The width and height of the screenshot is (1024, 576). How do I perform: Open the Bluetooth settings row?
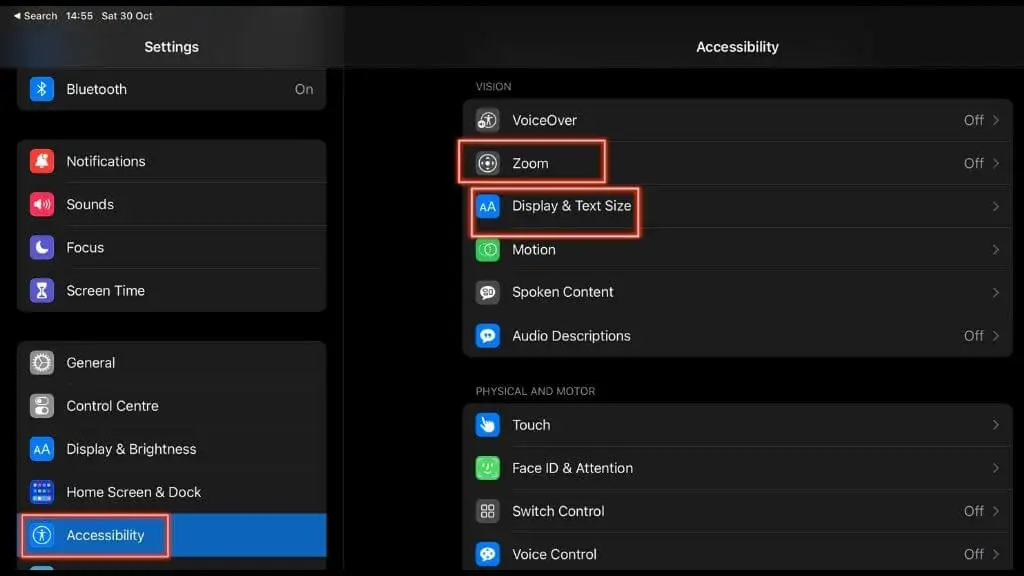click(x=172, y=89)
